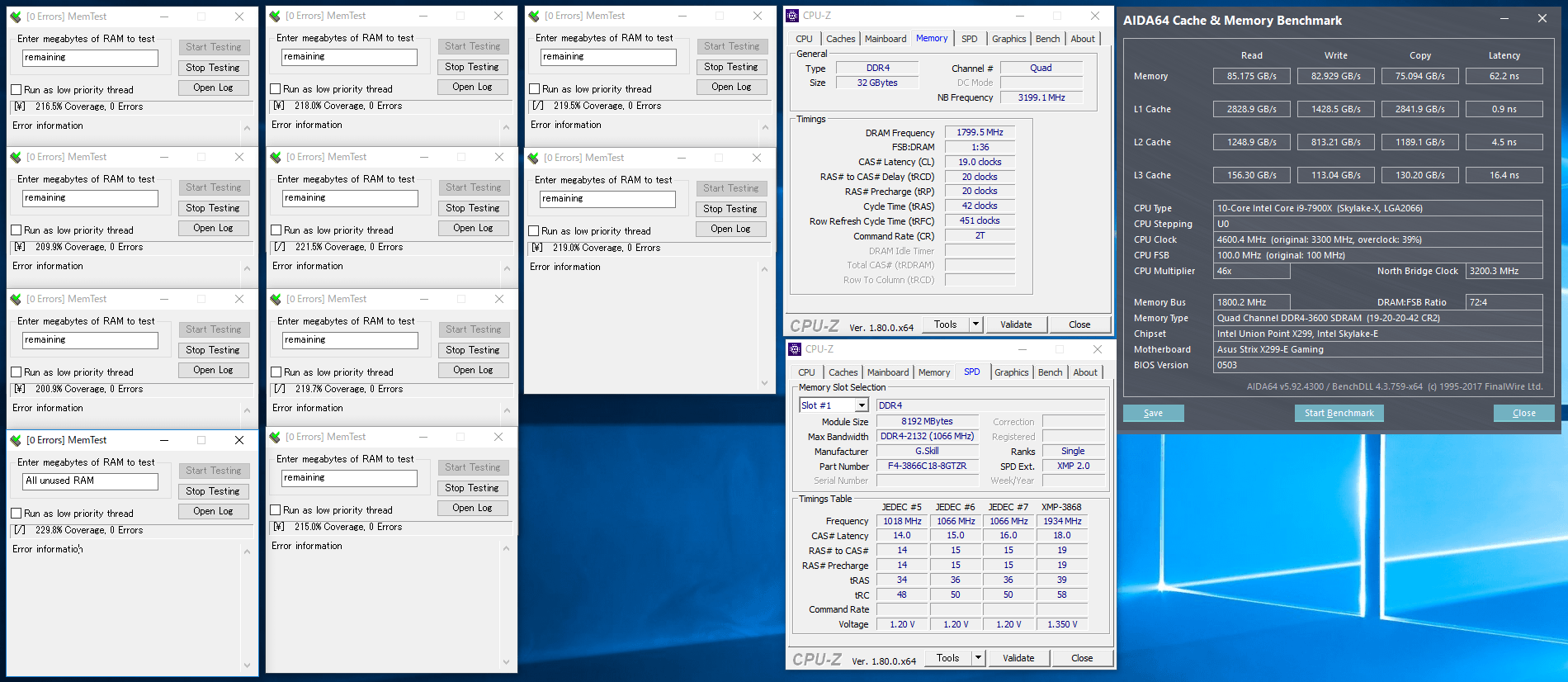Click error list up arrow in 229.8% coverage MemTest

247,552
